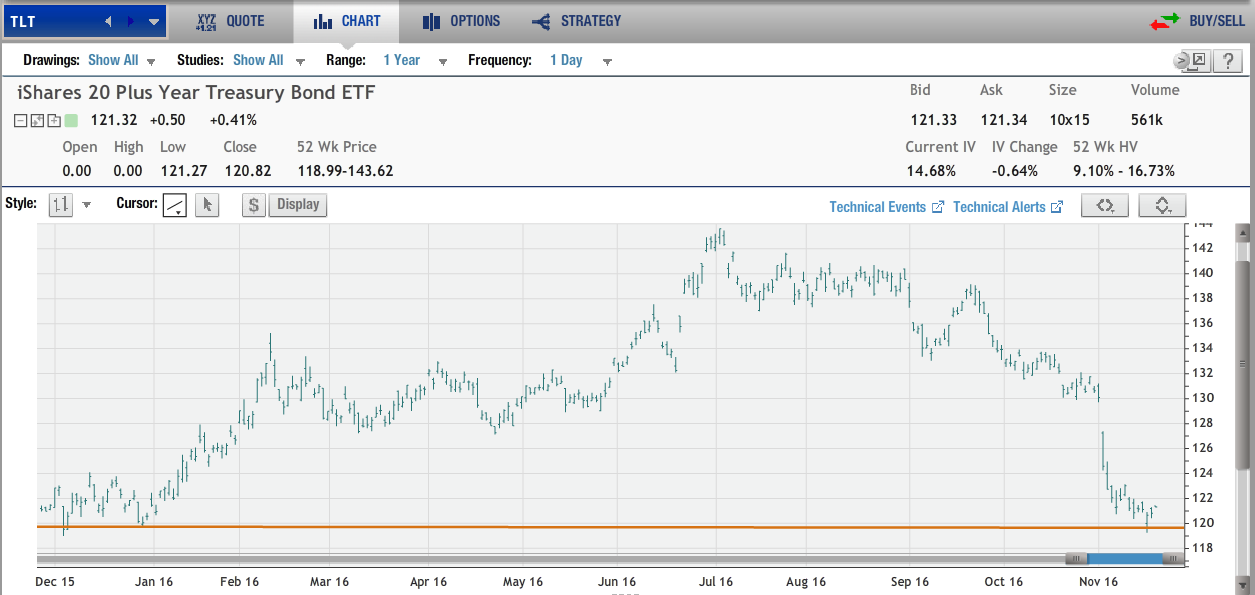Click the vertical zoom button
Viewport: 1255px width, 595px height.
(1162, 205)
